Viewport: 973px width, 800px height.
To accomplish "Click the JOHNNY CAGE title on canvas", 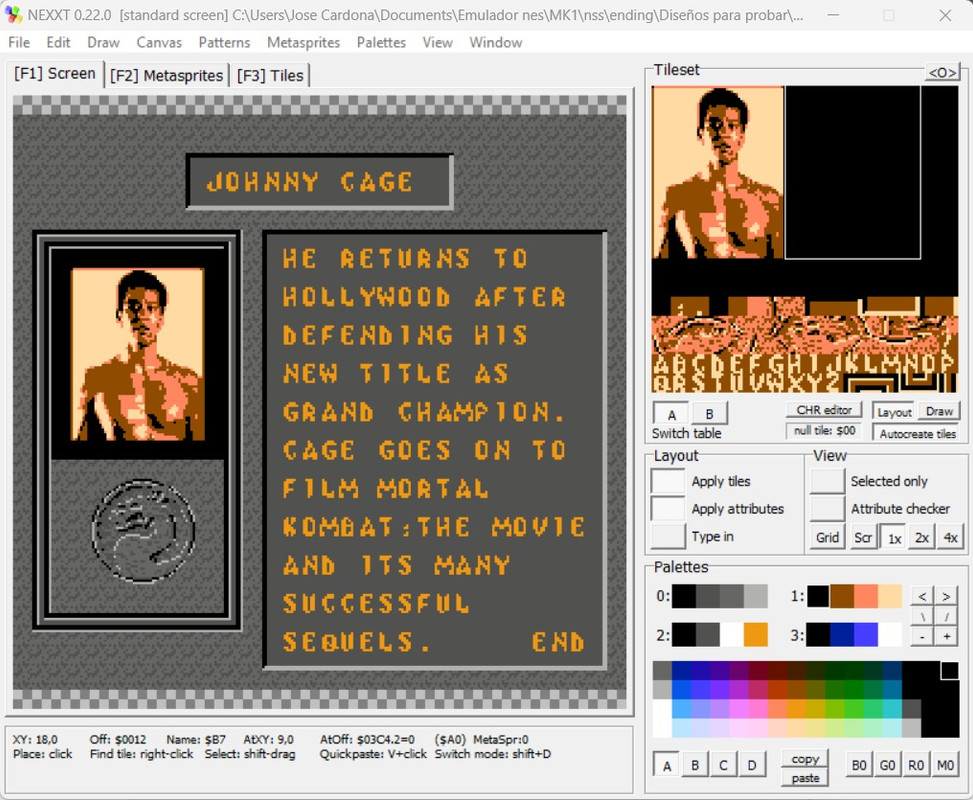I will tap(310, 182).
